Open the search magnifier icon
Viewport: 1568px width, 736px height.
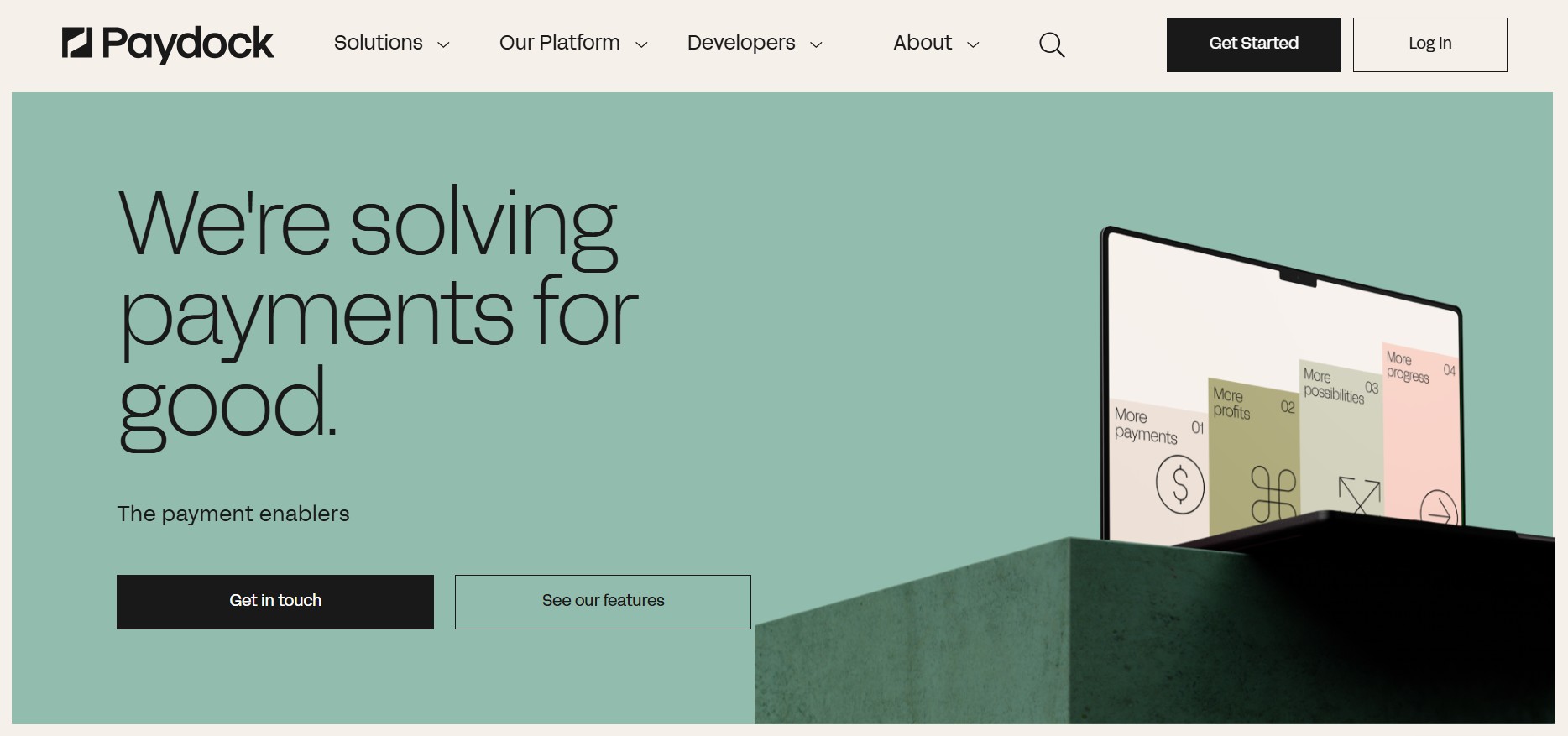[x=1052, y=44]
